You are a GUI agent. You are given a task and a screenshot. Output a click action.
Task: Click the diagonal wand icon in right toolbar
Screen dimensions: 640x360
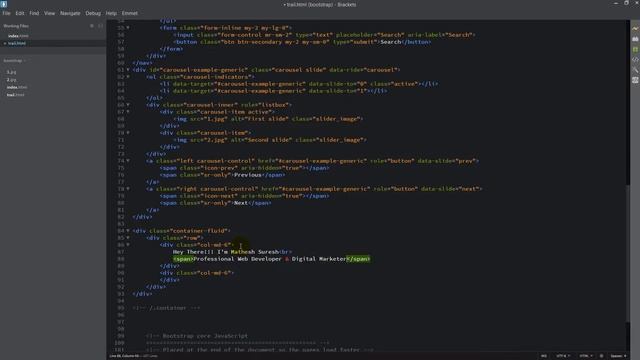(x=635, y=70)
